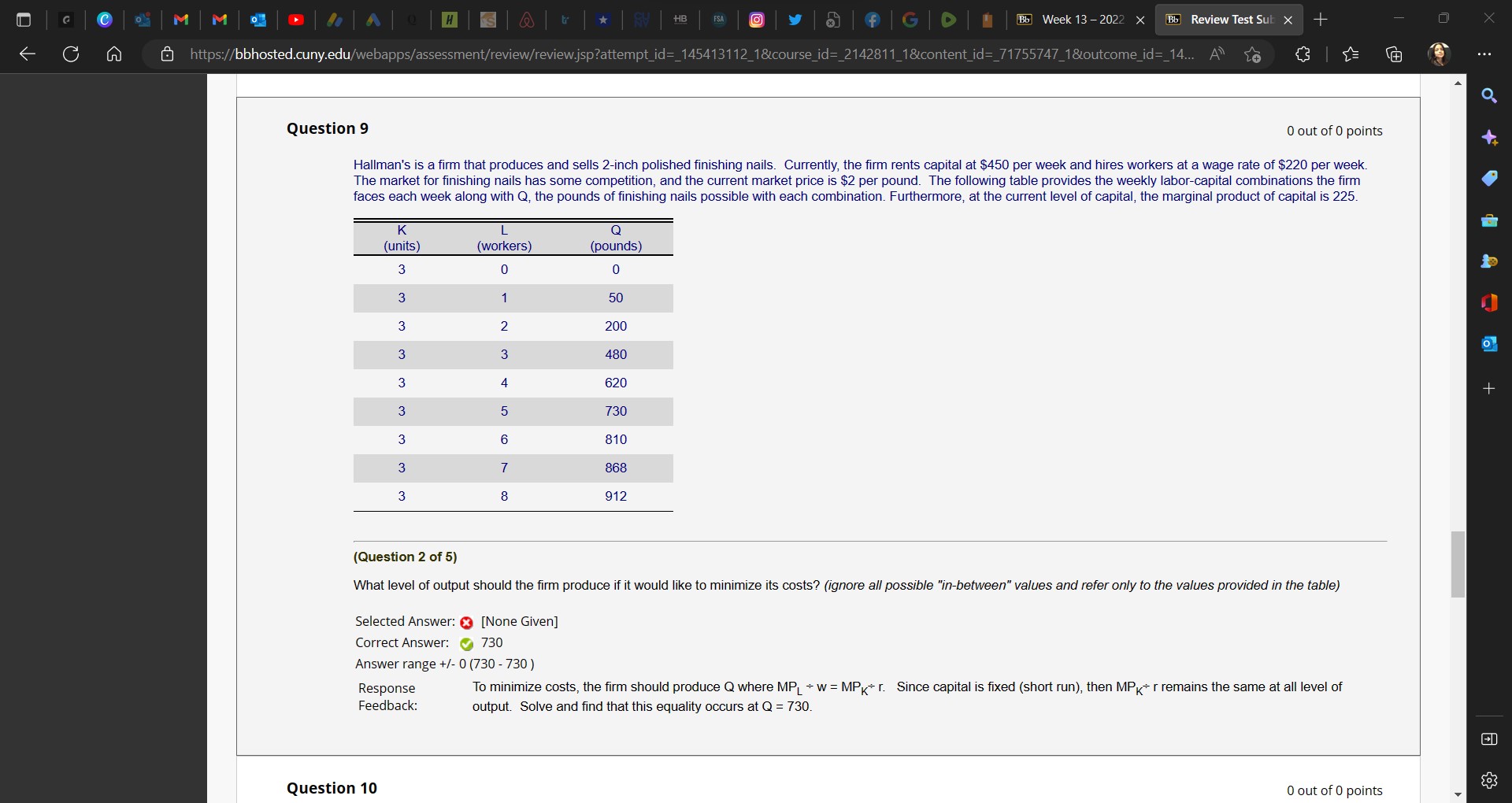1512x803 pixels.
Task: Open the YouTube bookmark on the favorites bar
Action: [x=297, y=20]
